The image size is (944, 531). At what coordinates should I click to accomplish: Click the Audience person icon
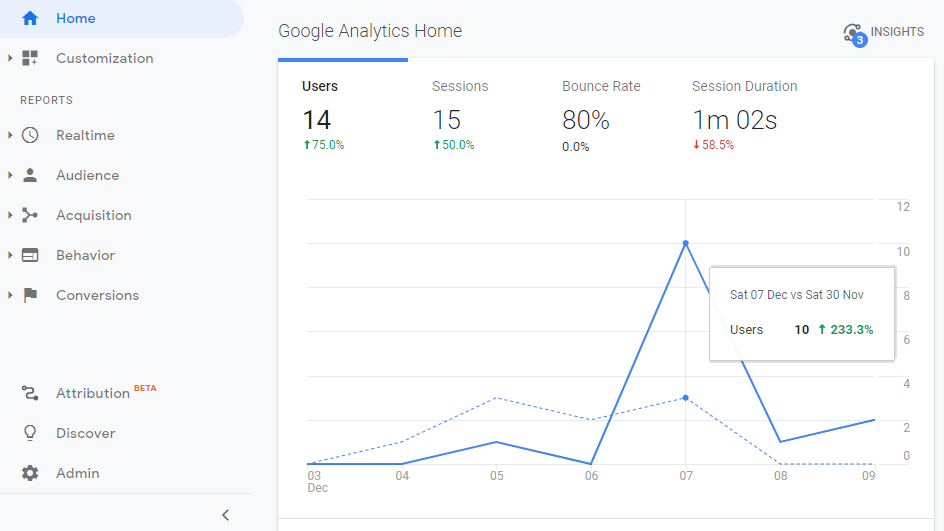click(30, 175)
